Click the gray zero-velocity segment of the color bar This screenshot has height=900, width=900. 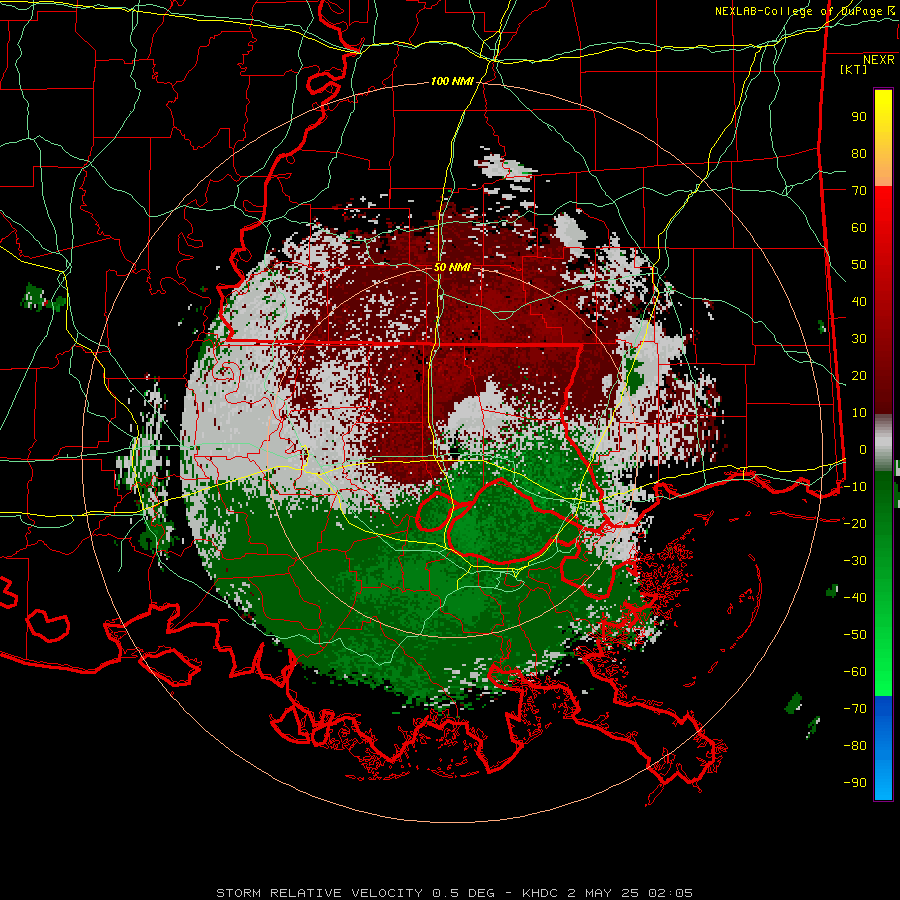click(883, 443)
